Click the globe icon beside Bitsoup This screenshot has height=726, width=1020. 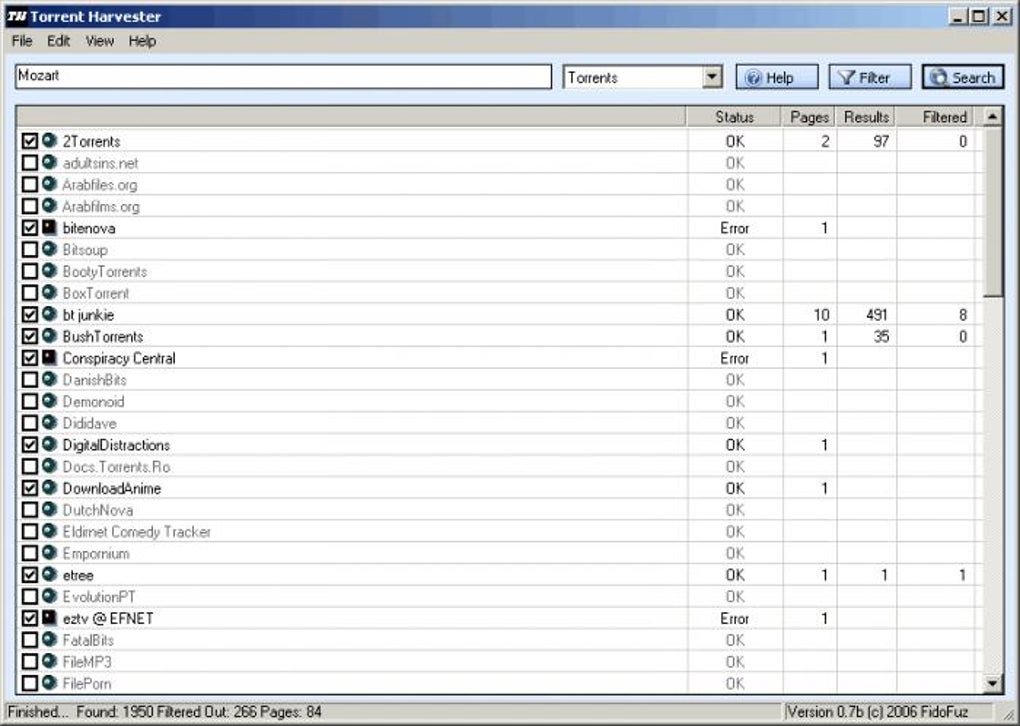click(49, 249)
